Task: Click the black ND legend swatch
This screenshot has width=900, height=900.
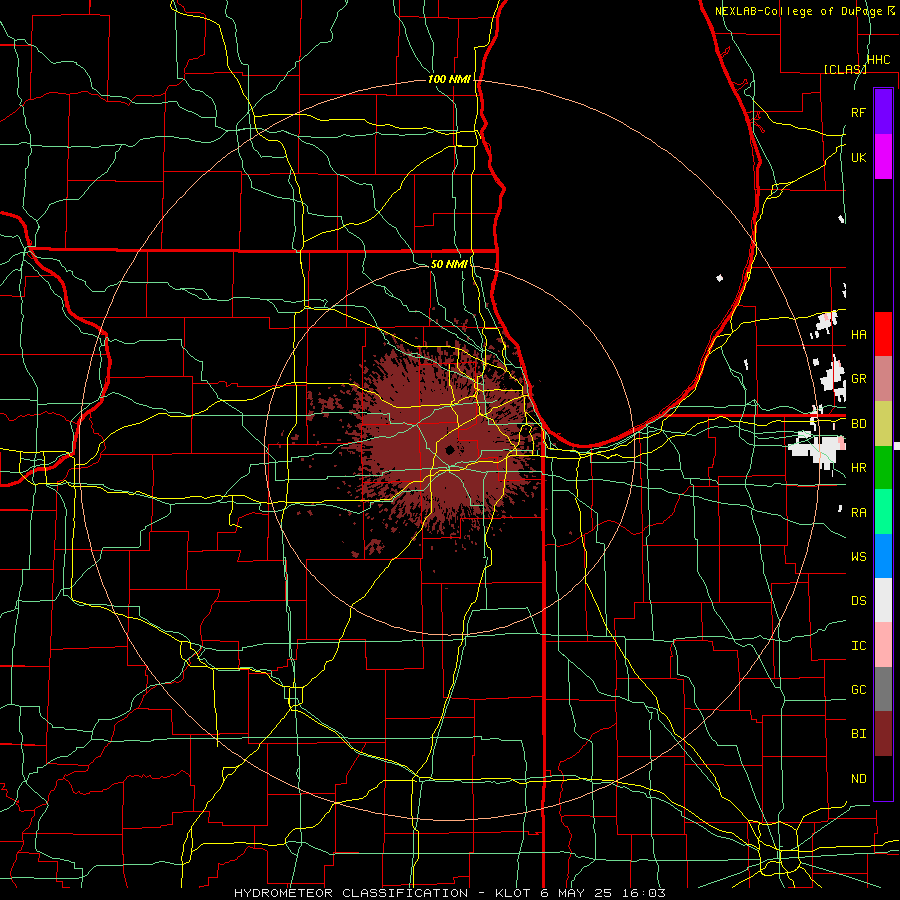Action: (x=883, y=778)
